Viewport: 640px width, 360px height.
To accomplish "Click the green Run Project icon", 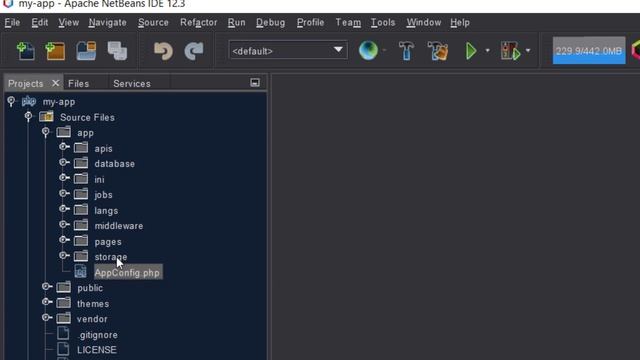I will (471, 51).
